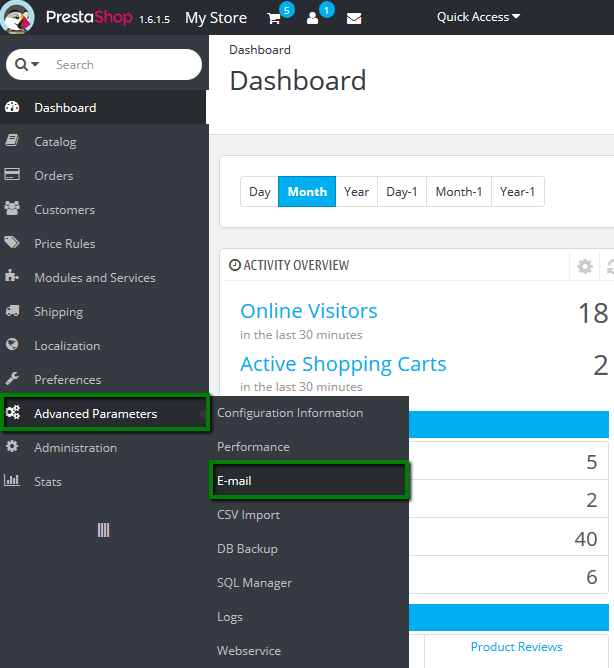
Task: Click the Stats bar chart icon
Action: 12,480
